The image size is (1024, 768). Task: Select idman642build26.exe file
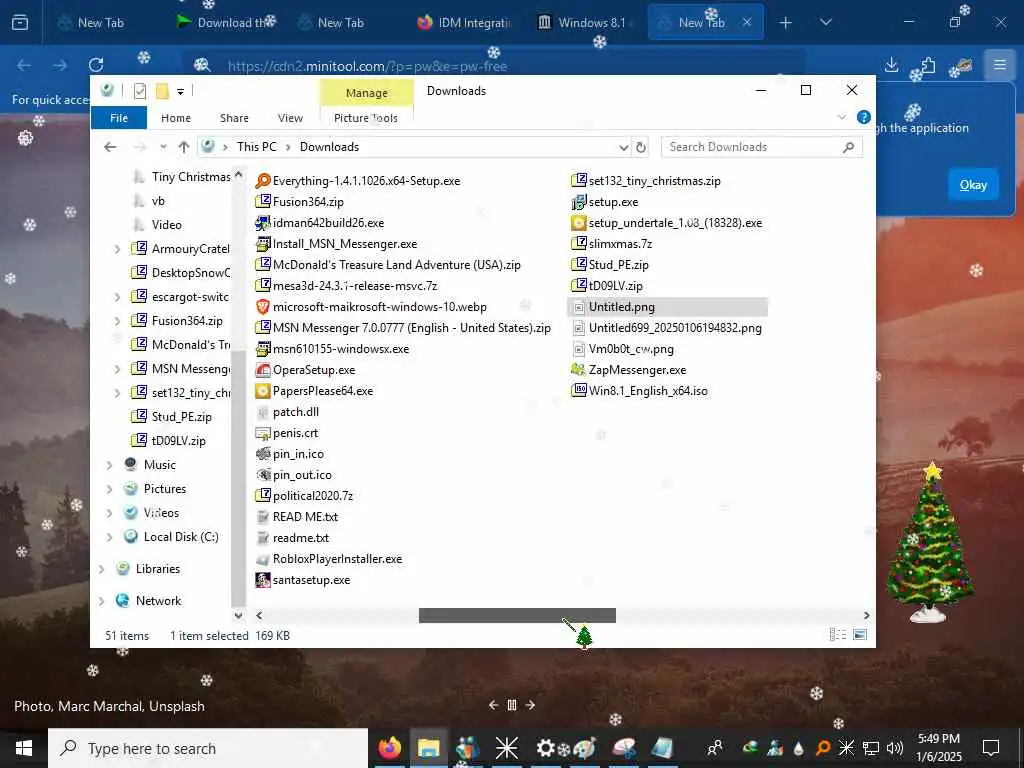tap(319, 223)
